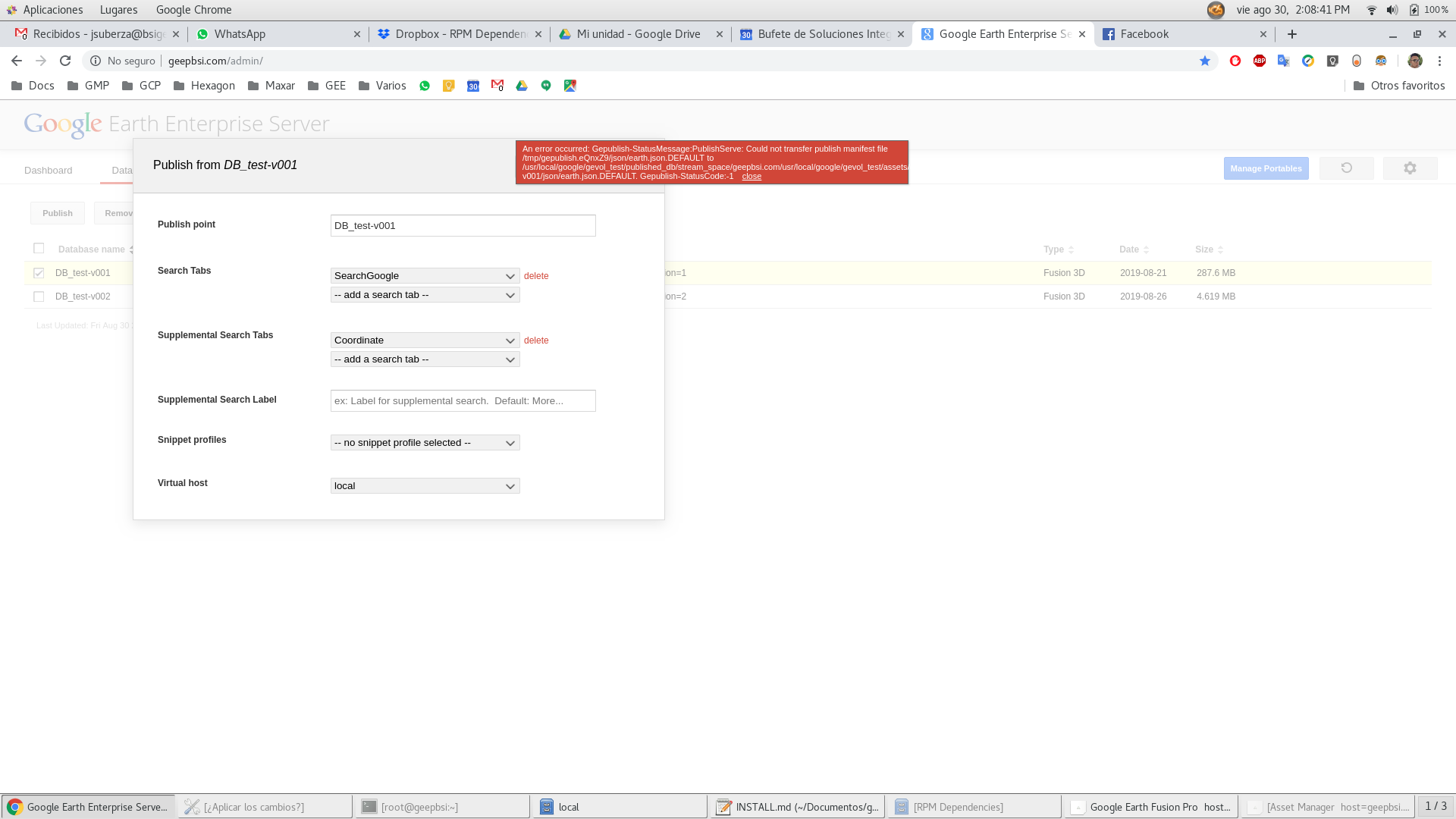
Task: Click the refresh icon beside Manage Portables
Action: point(1346,168)
